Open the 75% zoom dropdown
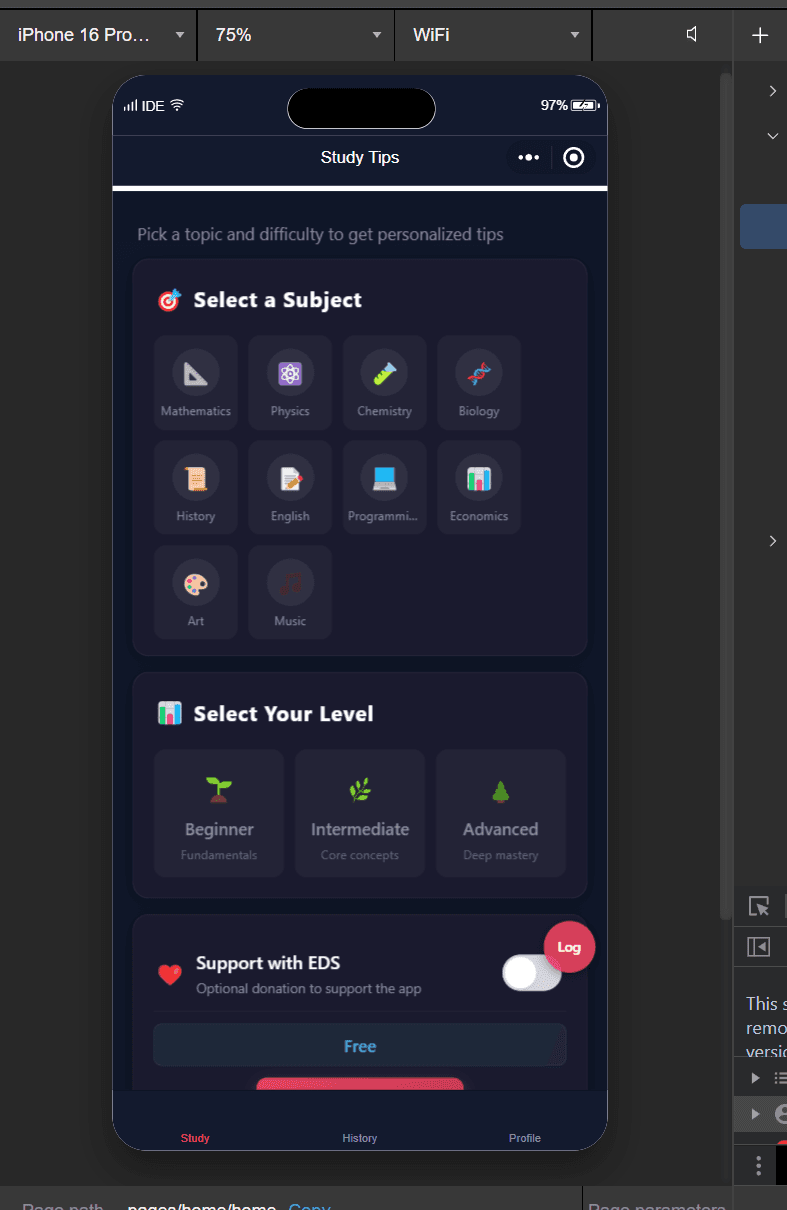Viewport: 787px width, 1210px height. pyautogui.click(x=297, y=35)
